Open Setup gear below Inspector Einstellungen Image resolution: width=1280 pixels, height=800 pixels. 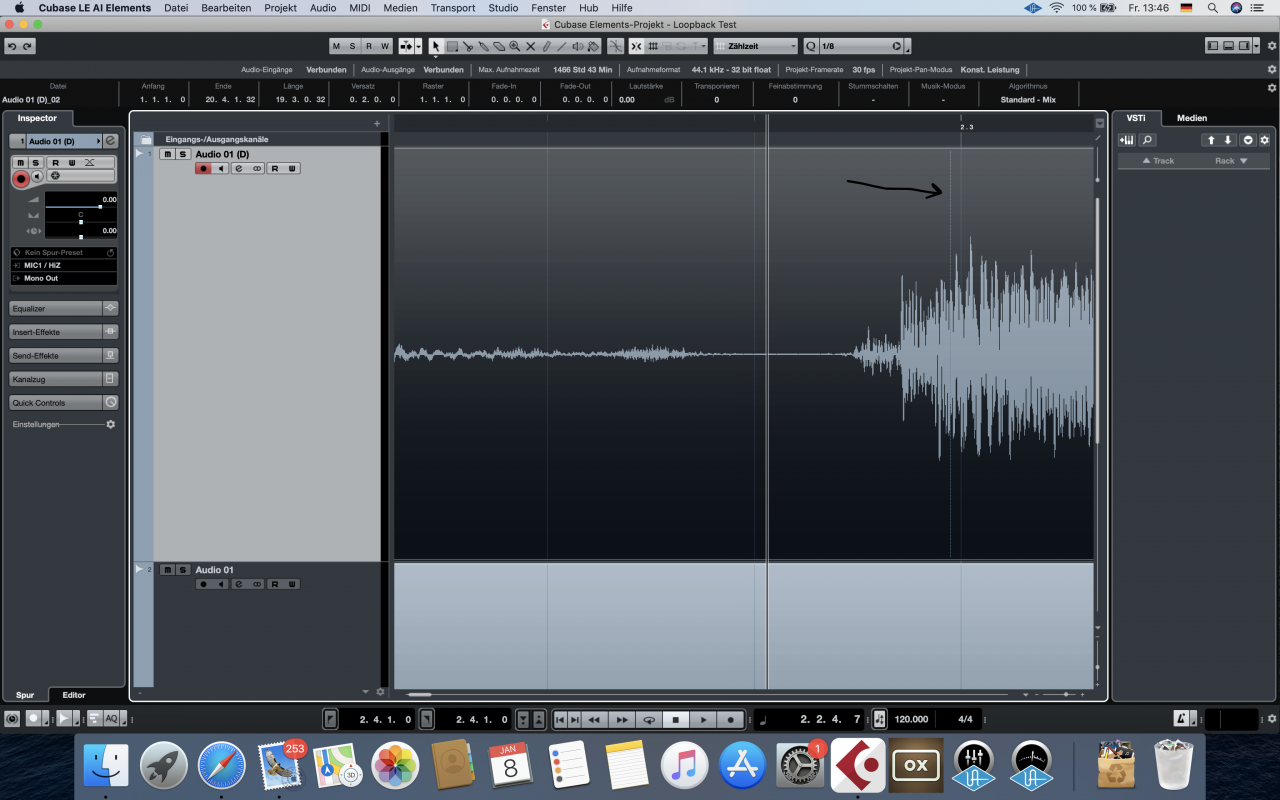click(111, 424)
